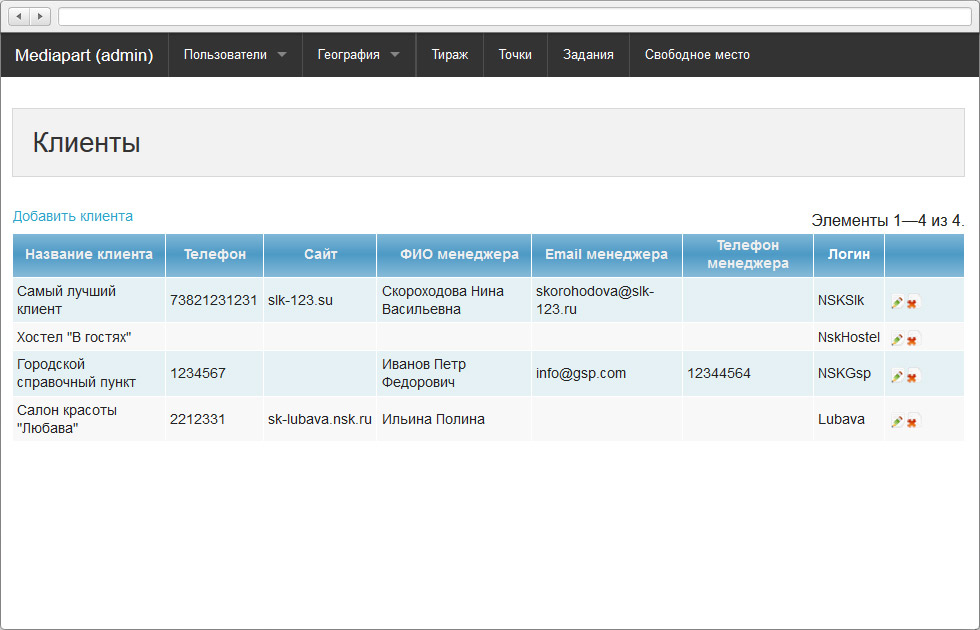Click the email skorohodova@slk-123.ru
The width and height of the screenshot is (980, 630).
[595, 300]
